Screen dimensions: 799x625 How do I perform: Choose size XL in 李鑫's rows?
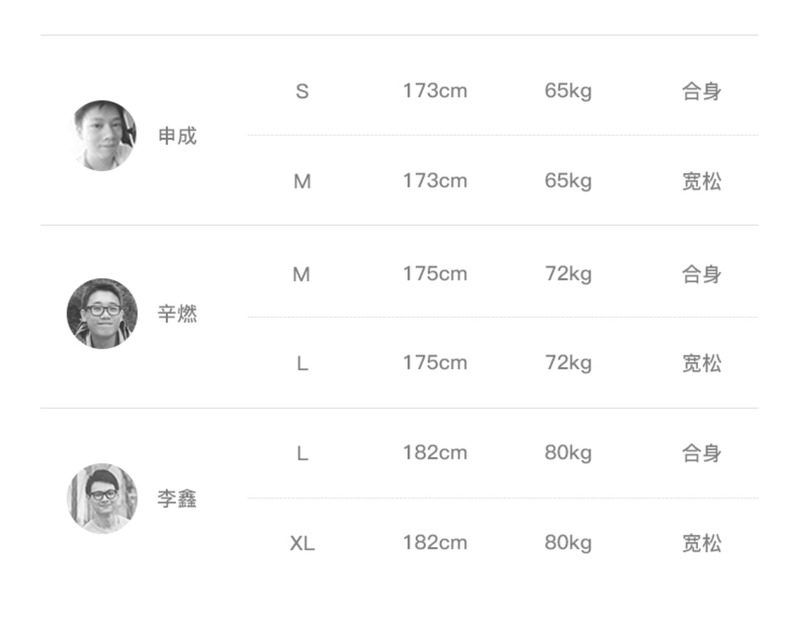(302, 543)
